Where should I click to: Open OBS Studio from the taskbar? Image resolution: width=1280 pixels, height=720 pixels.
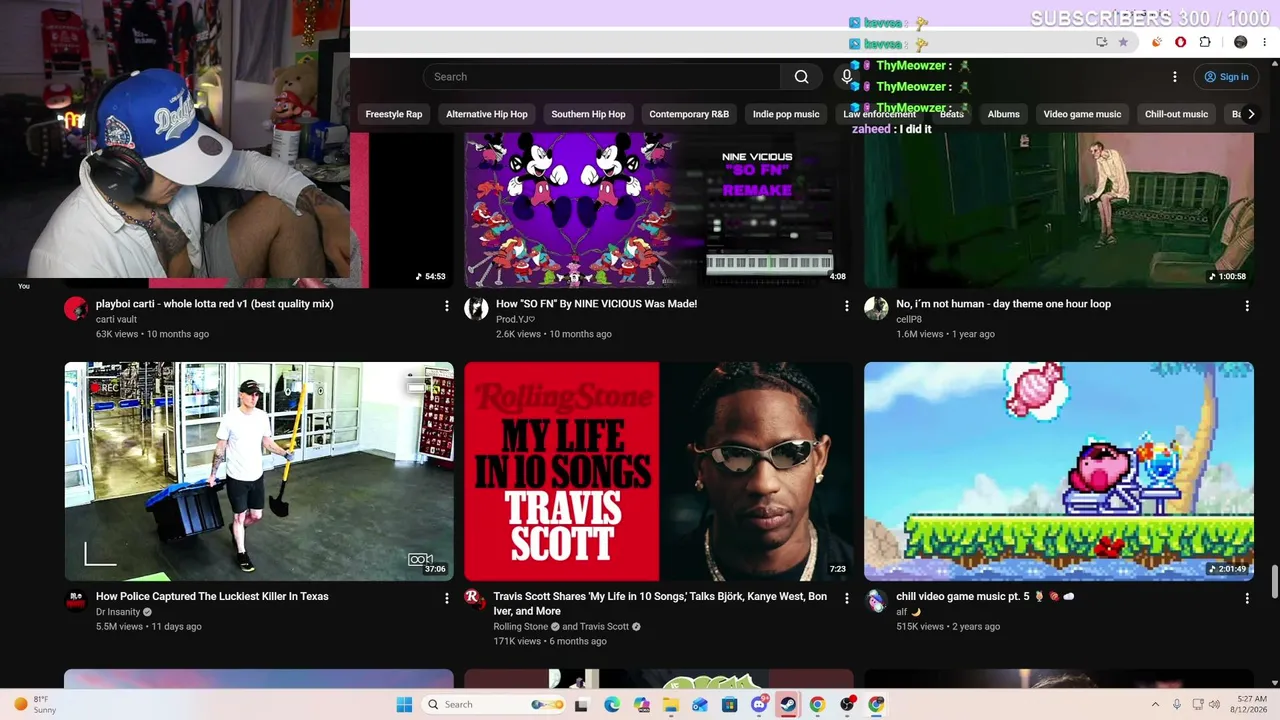847,704
